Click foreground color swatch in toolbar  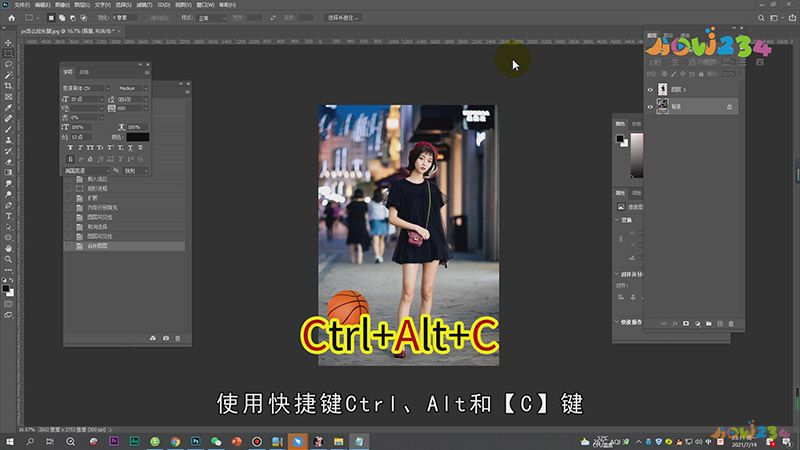click(6, 289)
